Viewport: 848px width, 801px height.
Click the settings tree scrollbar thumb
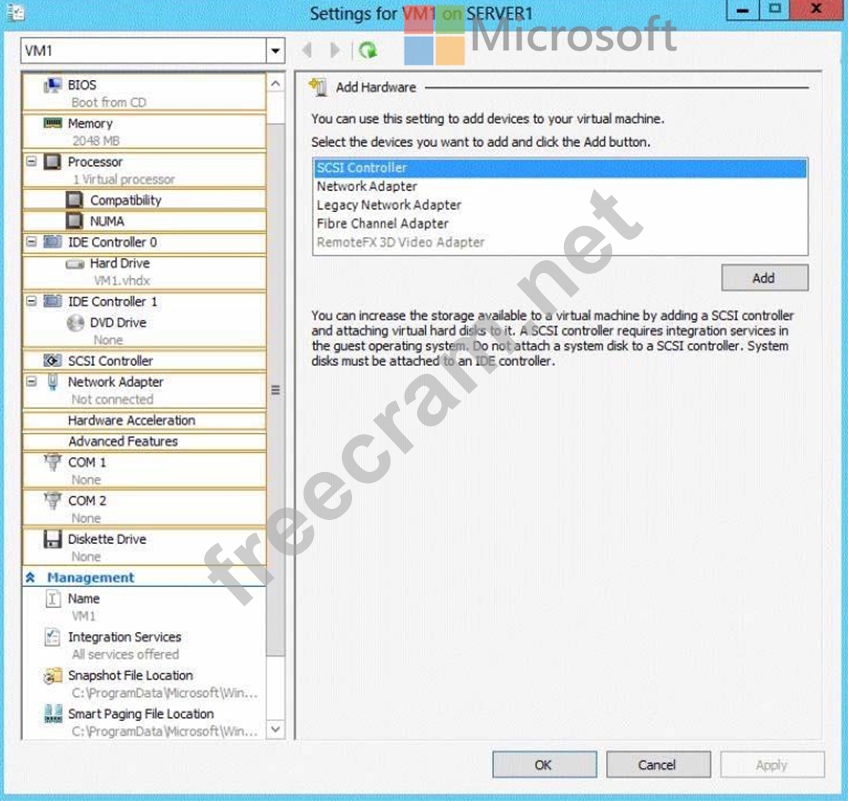(x=275, y=389)
